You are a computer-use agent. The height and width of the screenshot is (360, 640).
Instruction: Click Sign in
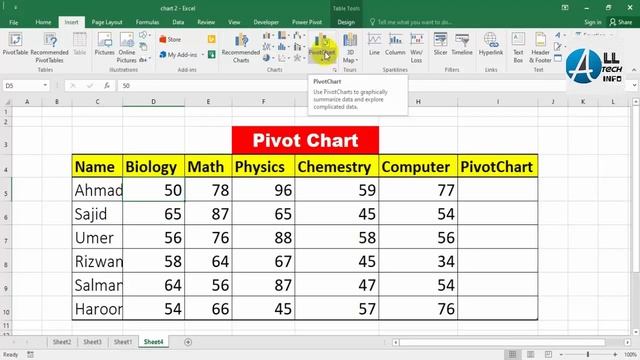click(x=593, y=22)
